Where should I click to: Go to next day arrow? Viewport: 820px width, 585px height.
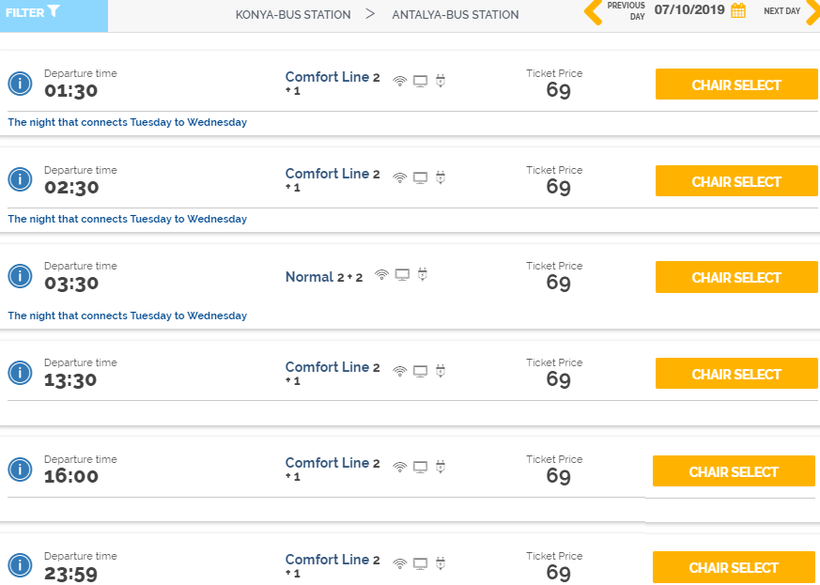click(x=812, y=12)
